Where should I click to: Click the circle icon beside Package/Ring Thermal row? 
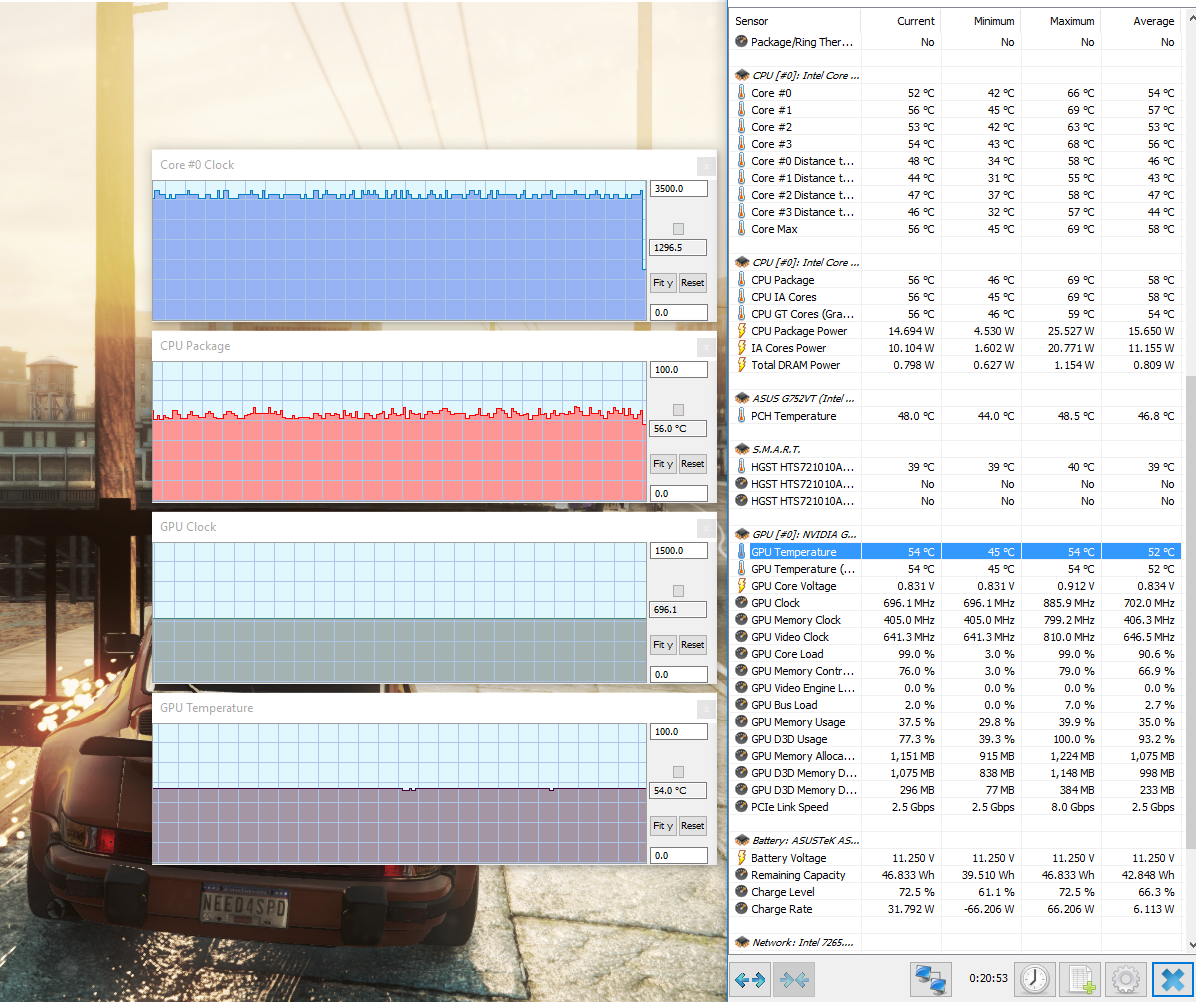pyautogui.click(x=741, y=42)
